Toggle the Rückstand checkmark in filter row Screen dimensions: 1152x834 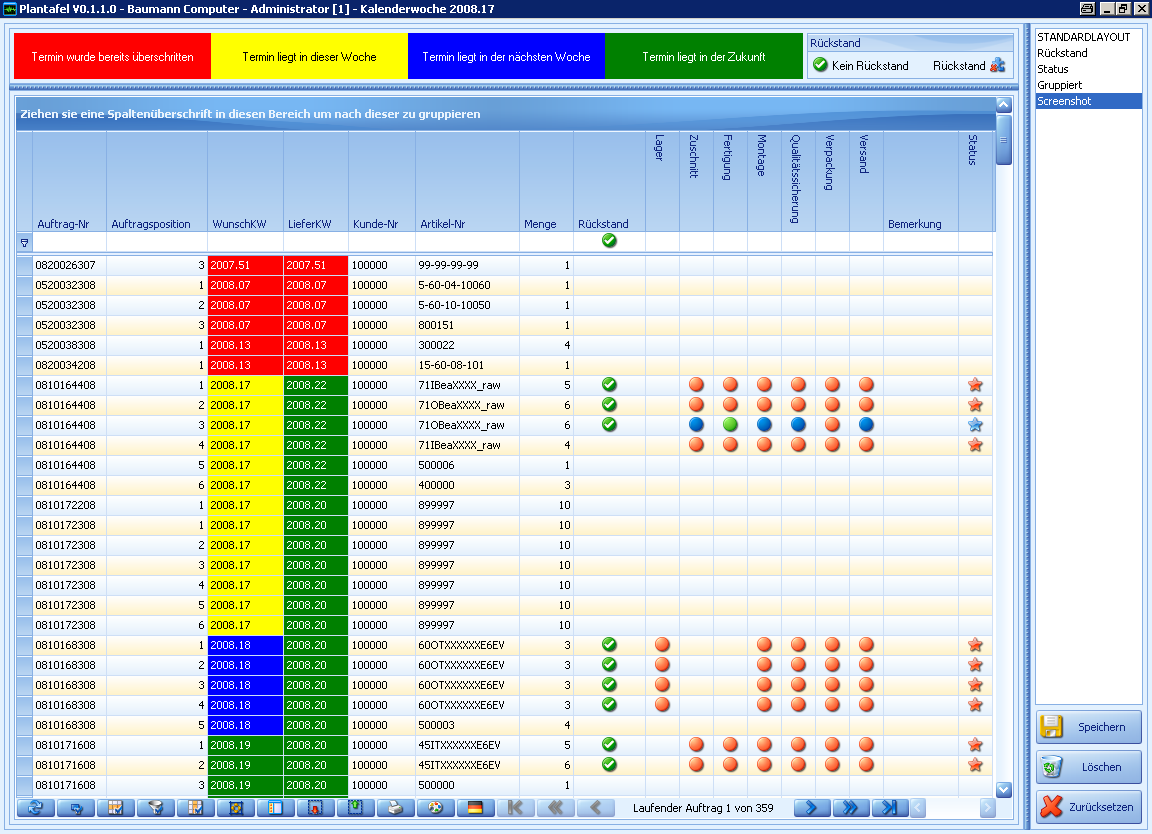pos(609,241)
